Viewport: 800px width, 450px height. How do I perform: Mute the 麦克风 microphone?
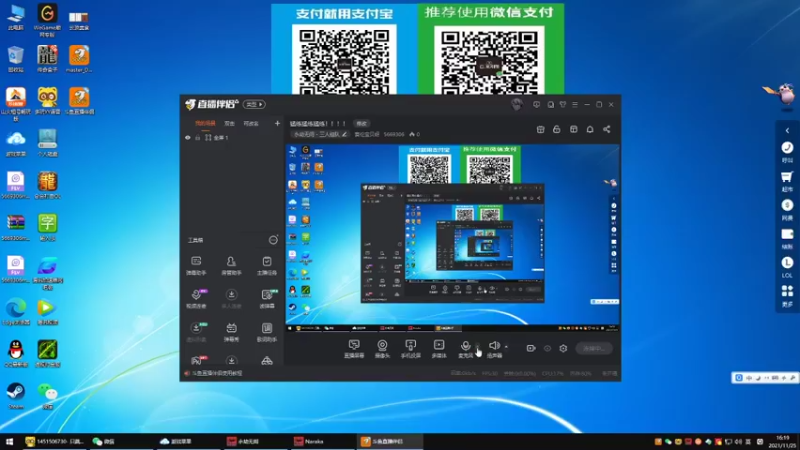pos(465,348)
